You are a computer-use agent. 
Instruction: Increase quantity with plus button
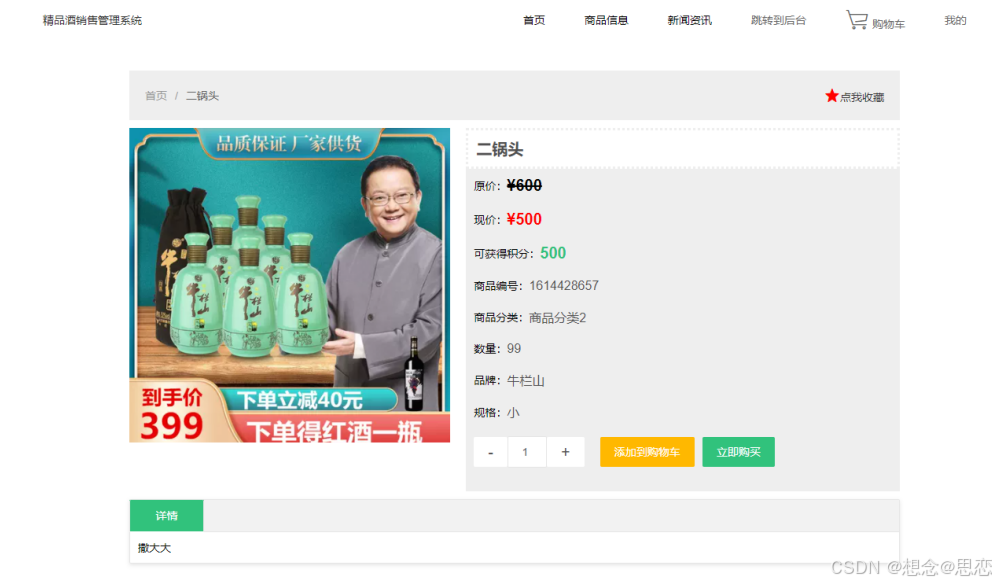click(565, 452)
